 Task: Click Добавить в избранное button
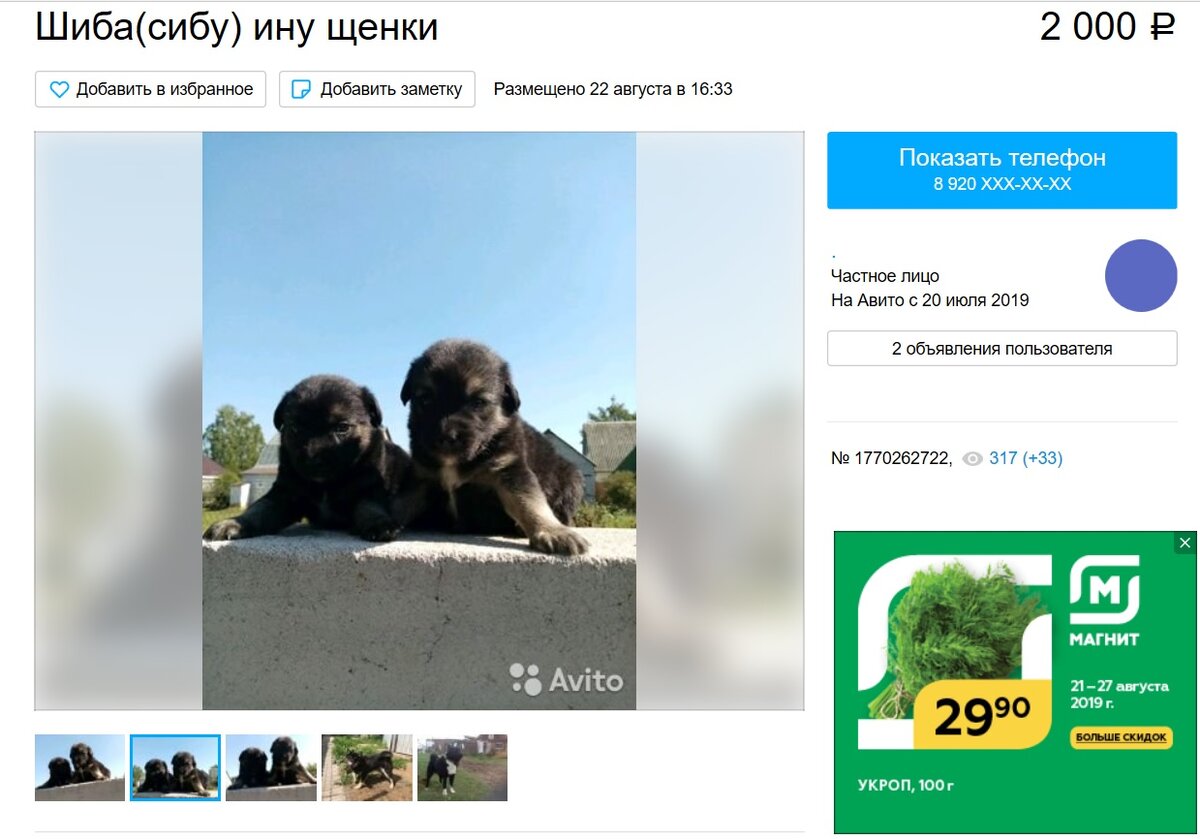pyautogui.click(x=151, y=89)
